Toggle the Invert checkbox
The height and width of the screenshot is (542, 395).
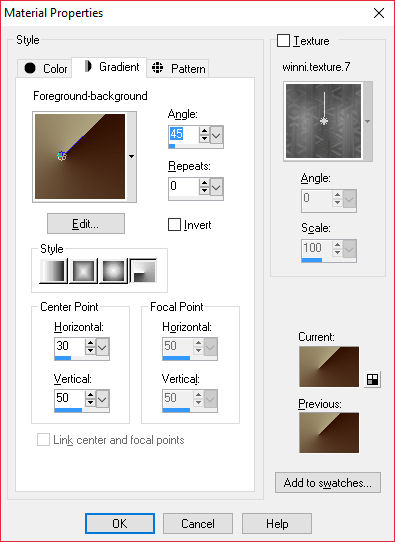point(174,225)
